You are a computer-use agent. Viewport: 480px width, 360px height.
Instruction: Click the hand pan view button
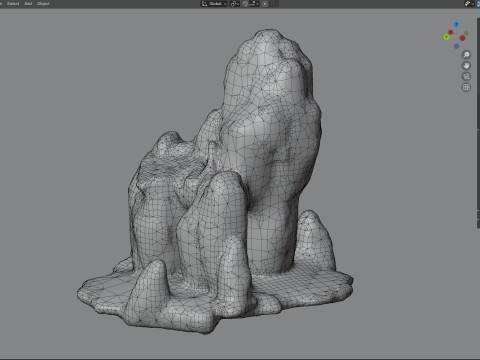[466, 65]
